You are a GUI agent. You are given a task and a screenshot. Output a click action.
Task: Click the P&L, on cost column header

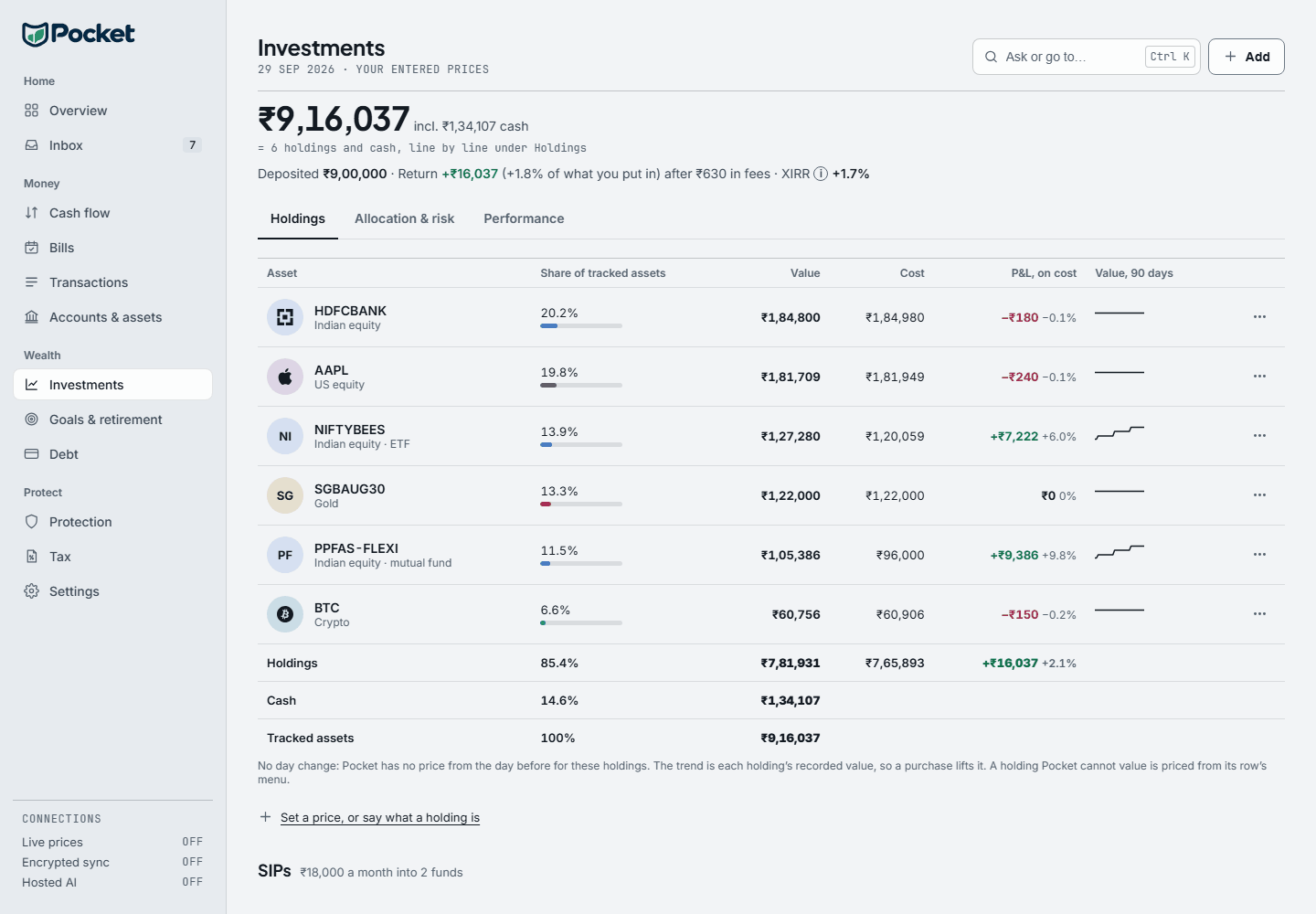[1044, 273]
